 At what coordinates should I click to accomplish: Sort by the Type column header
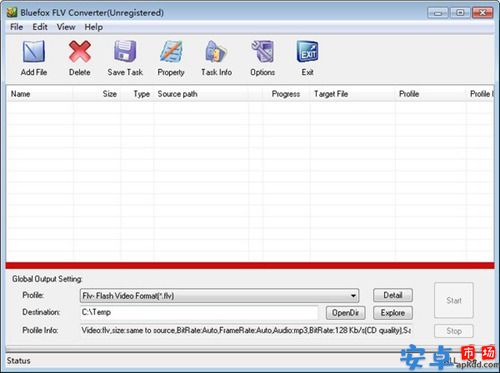(x=137, y=94)
